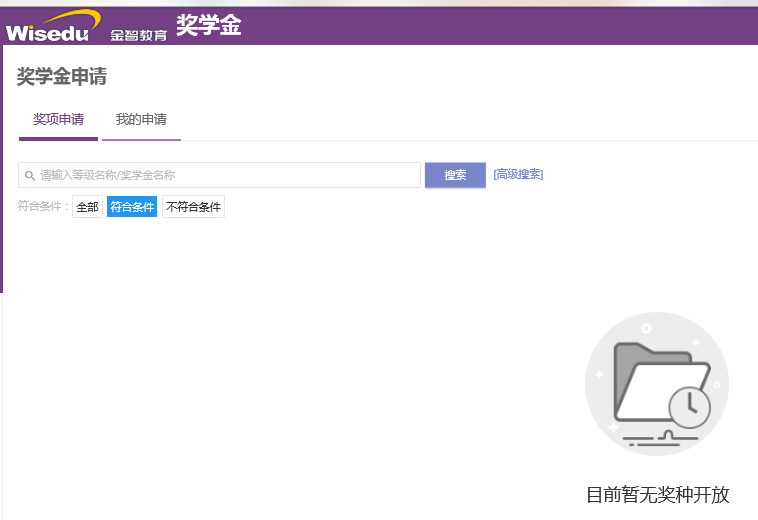
Task: Switch to the 我的申请 tab
Action: pos(141,119)
